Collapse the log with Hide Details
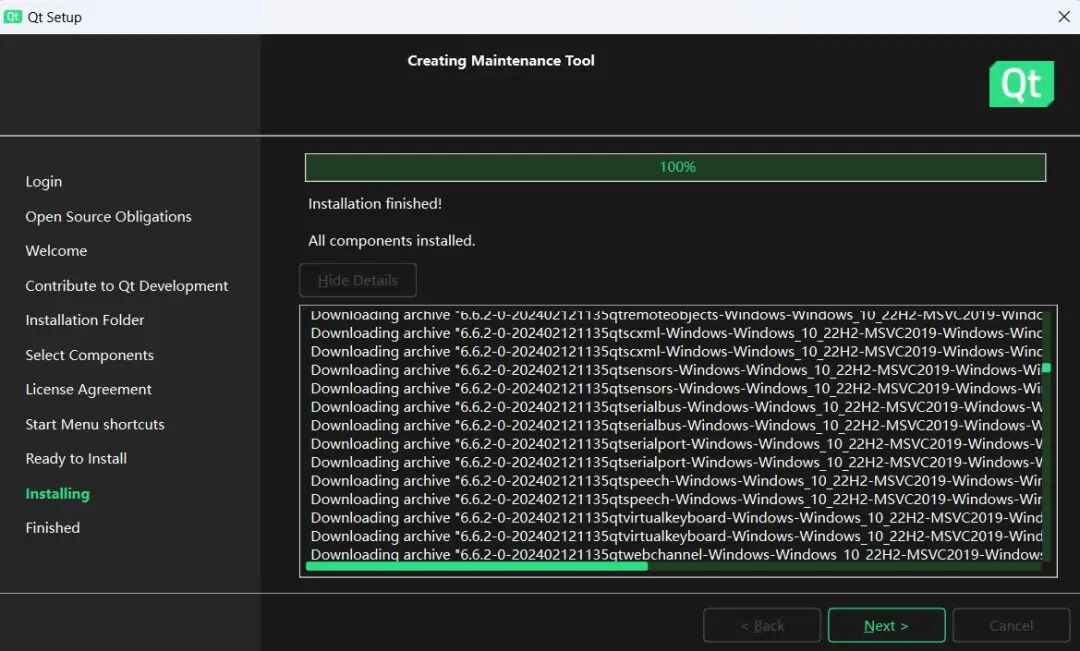Screen dimensions: 1080x651 click(358, 280)
